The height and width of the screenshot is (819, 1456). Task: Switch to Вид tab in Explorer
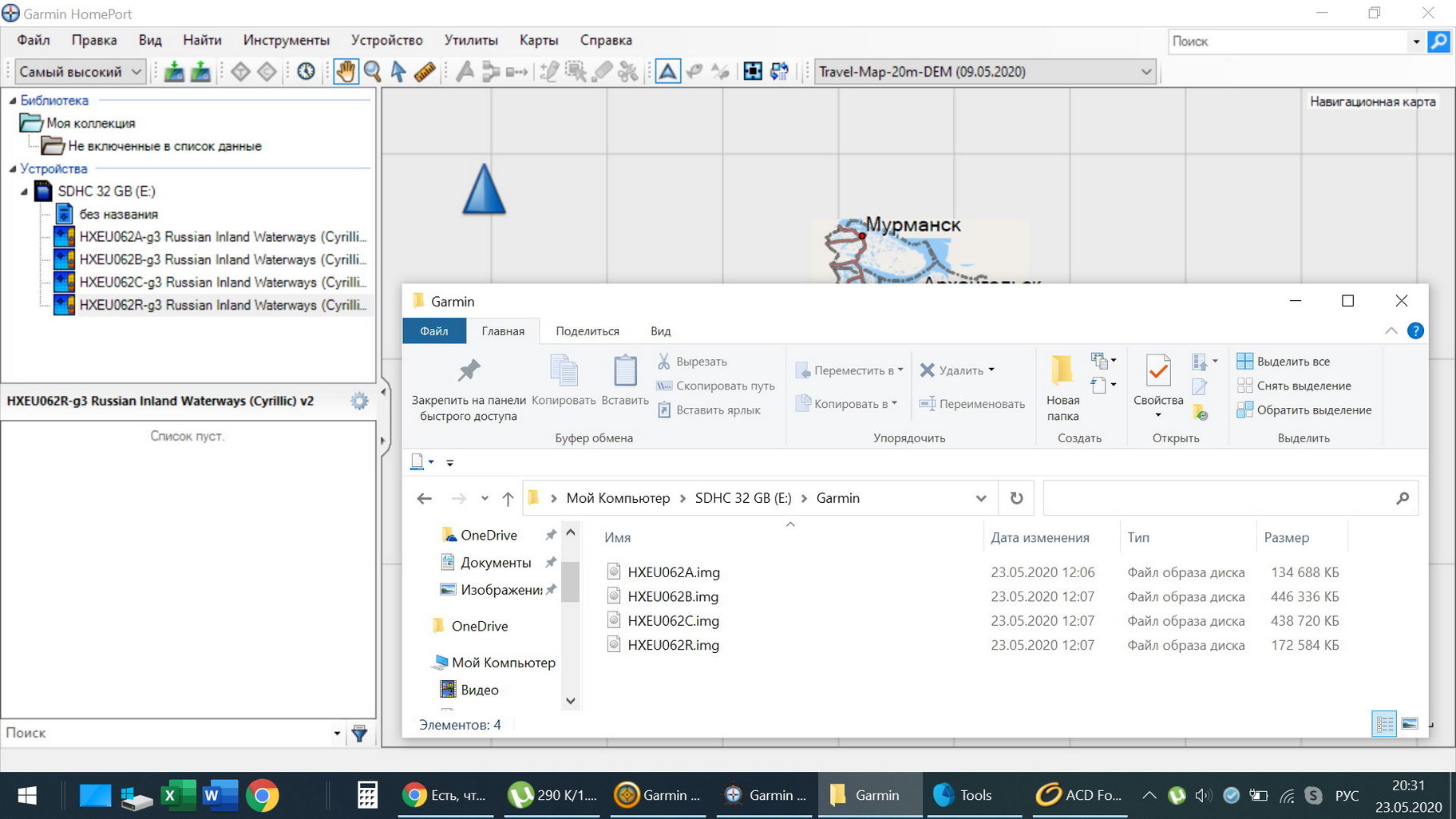pos(661,330)
